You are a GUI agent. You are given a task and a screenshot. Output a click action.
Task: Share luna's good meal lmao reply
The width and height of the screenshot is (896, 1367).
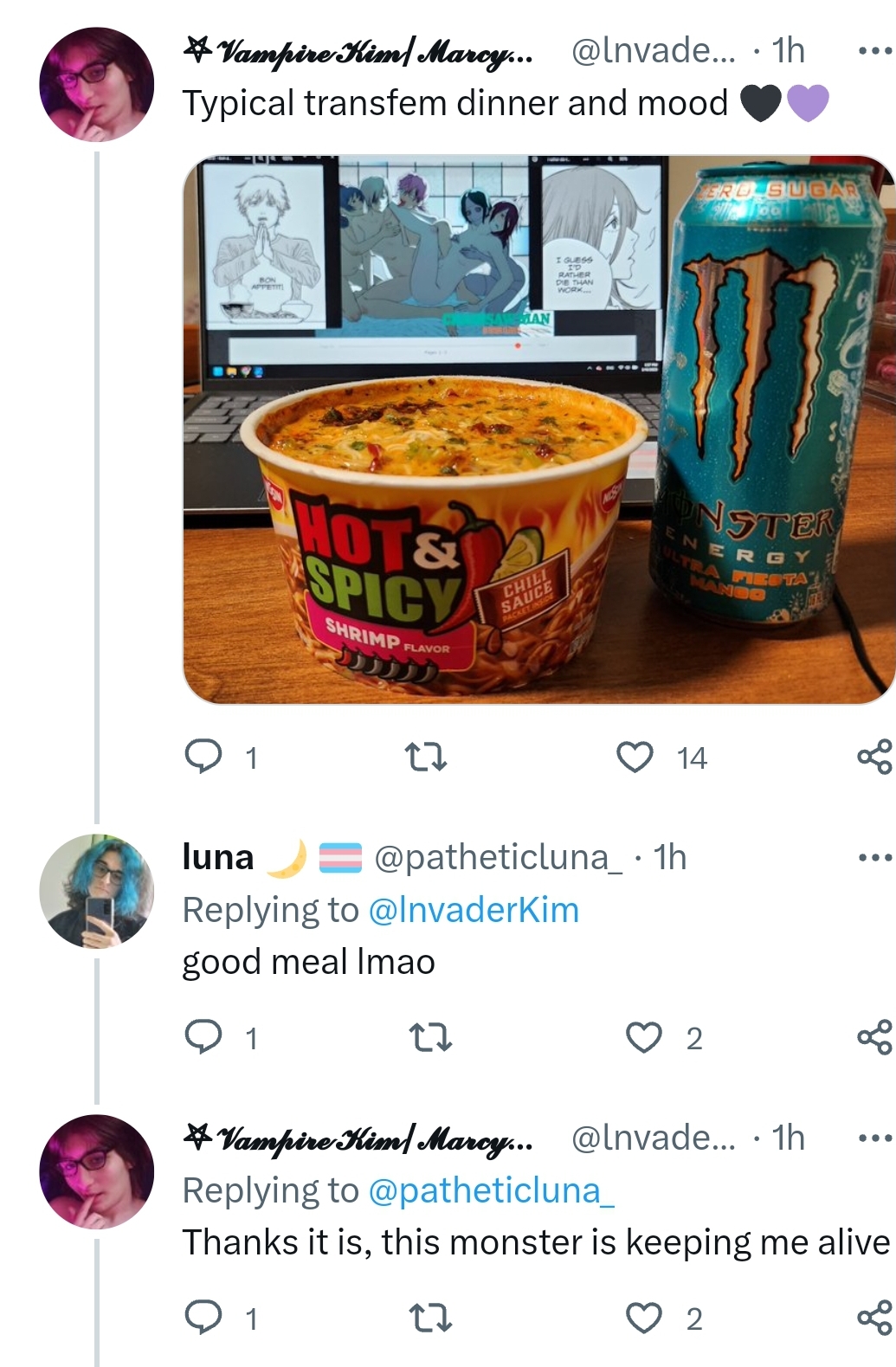click(x=874, y=1036)
